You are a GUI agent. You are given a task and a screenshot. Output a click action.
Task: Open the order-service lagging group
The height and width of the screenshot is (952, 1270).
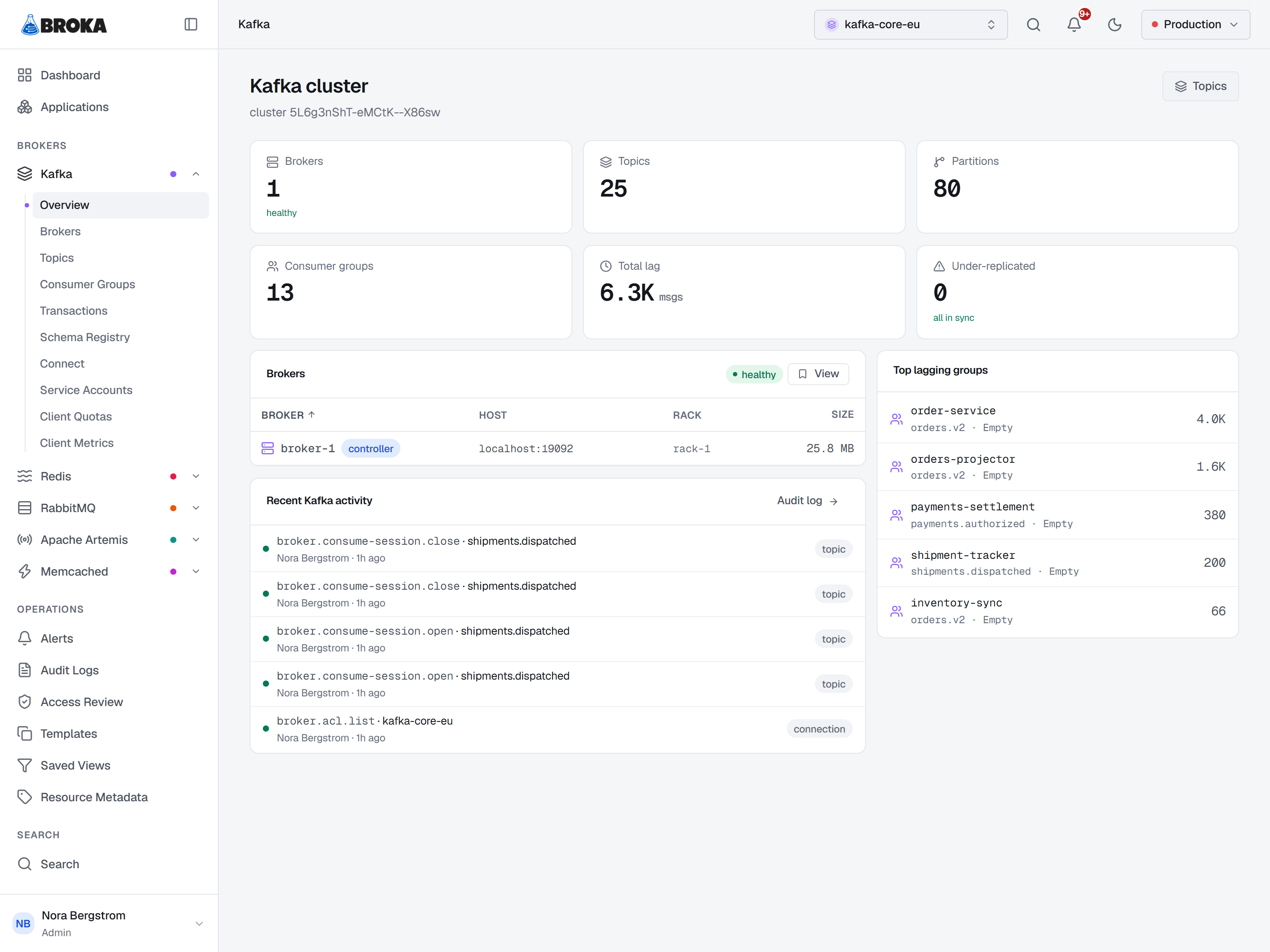point(1057,419)
